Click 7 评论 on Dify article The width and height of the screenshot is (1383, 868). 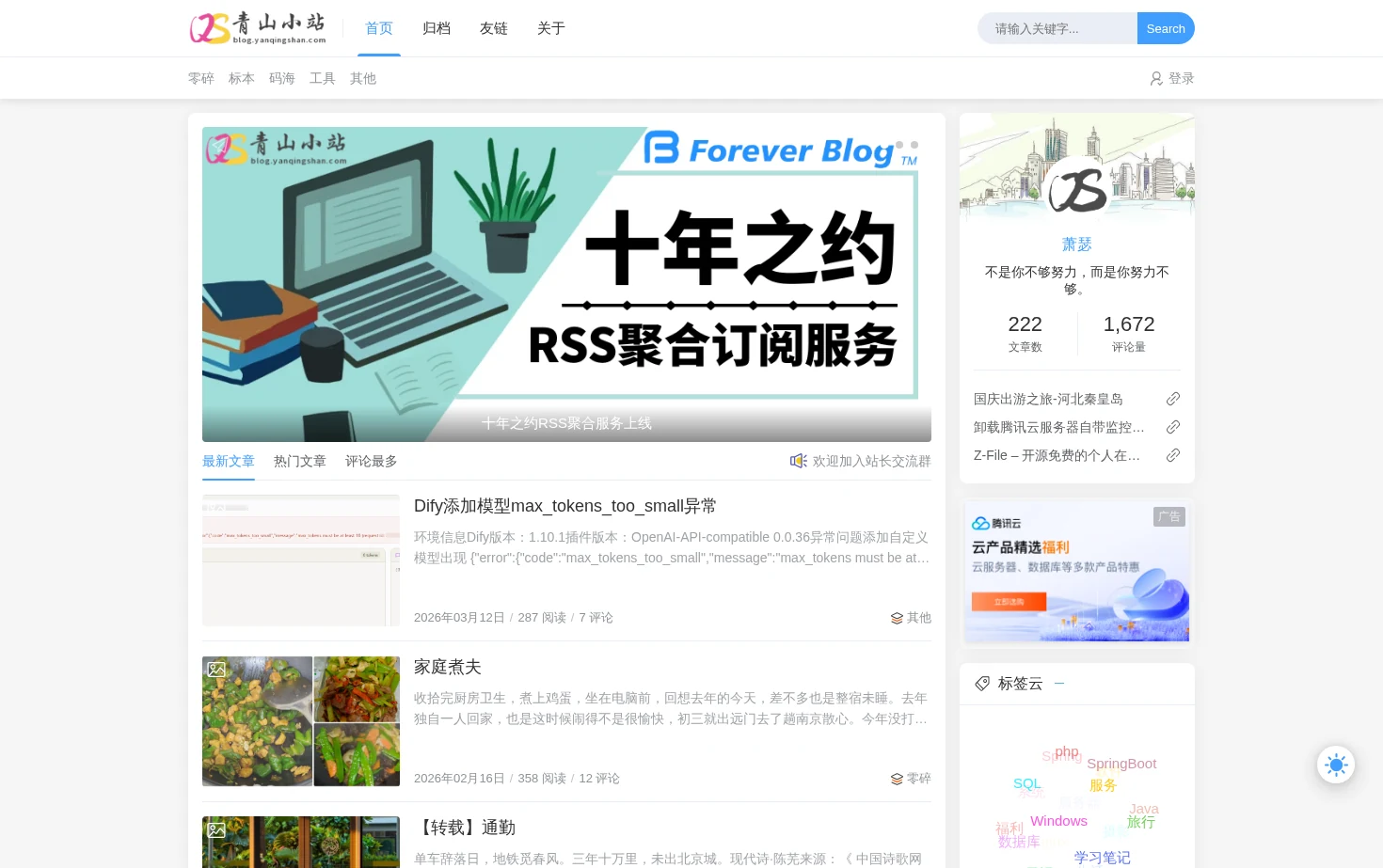coord(596,618)
